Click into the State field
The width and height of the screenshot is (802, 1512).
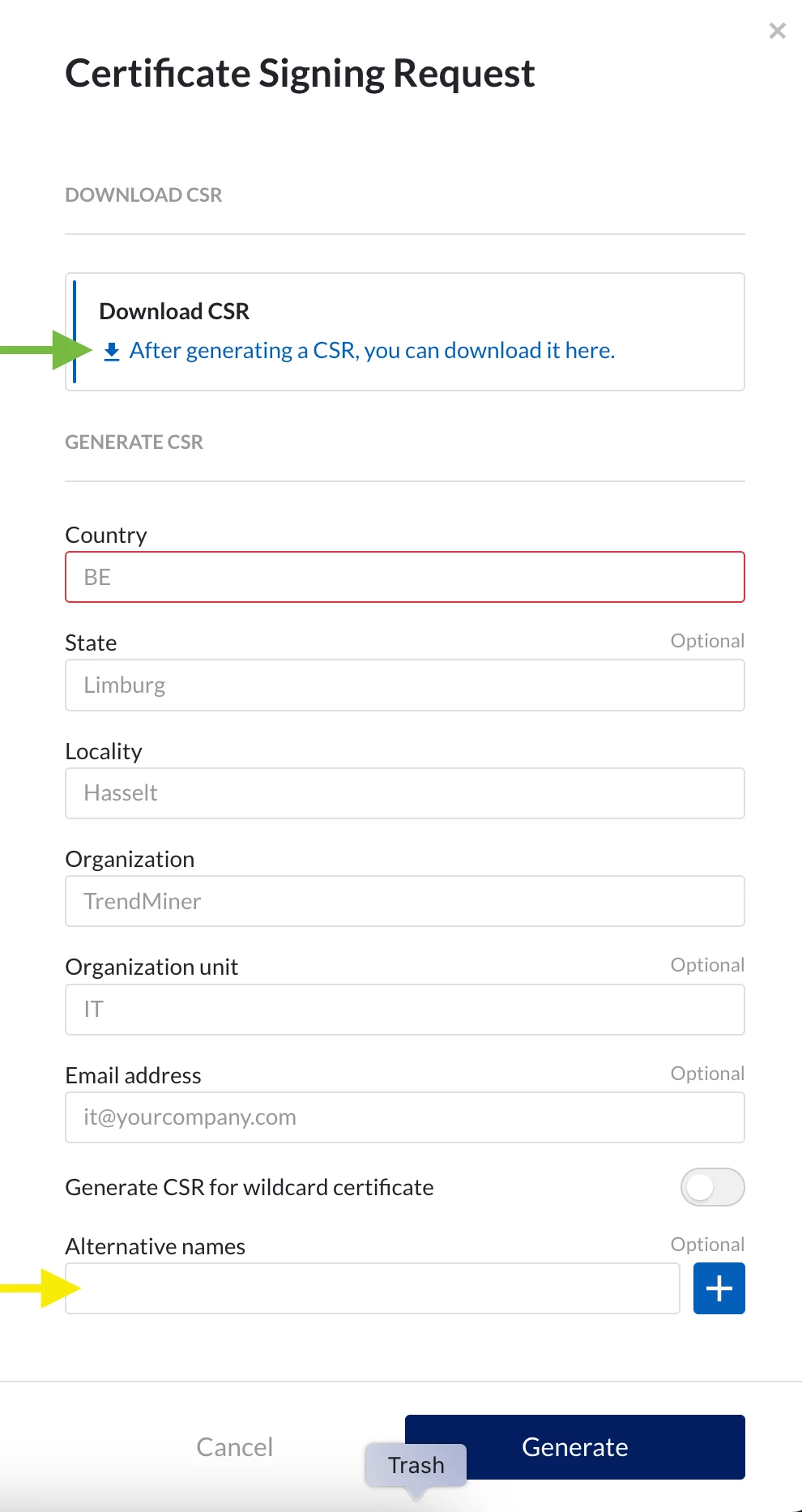tap(404, 686)
